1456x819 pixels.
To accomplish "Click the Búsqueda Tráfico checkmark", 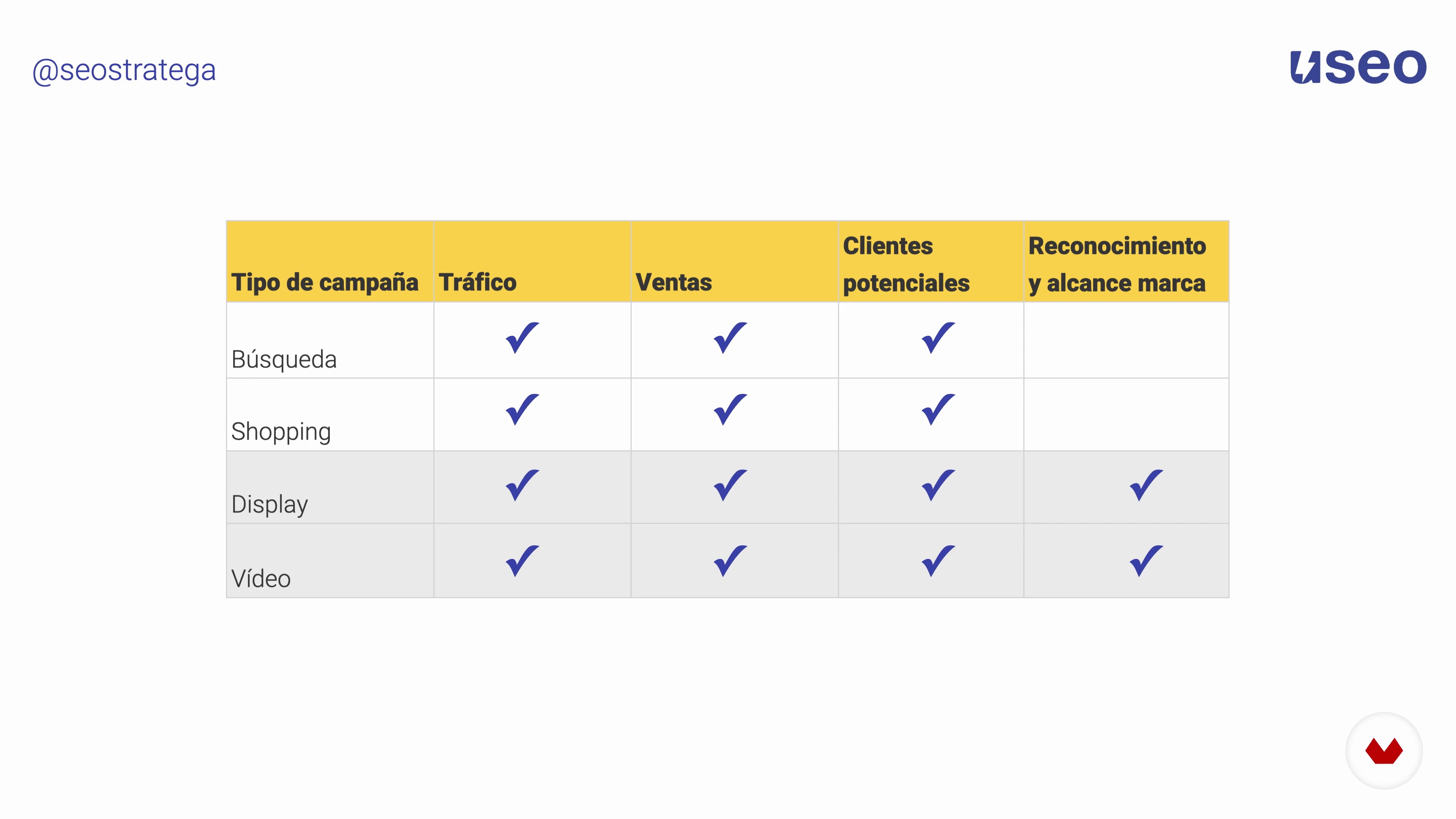I will click(522, 337).
